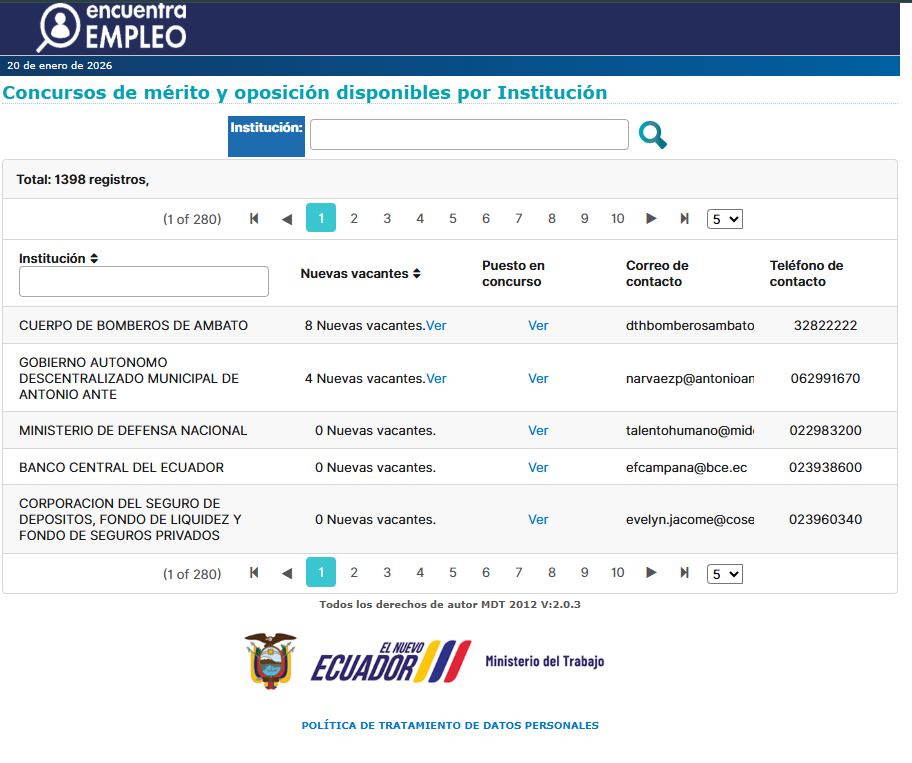Screen dimensions: 912x763
Task: Go to next page in bottom paginator
Action: coord(651,573)
